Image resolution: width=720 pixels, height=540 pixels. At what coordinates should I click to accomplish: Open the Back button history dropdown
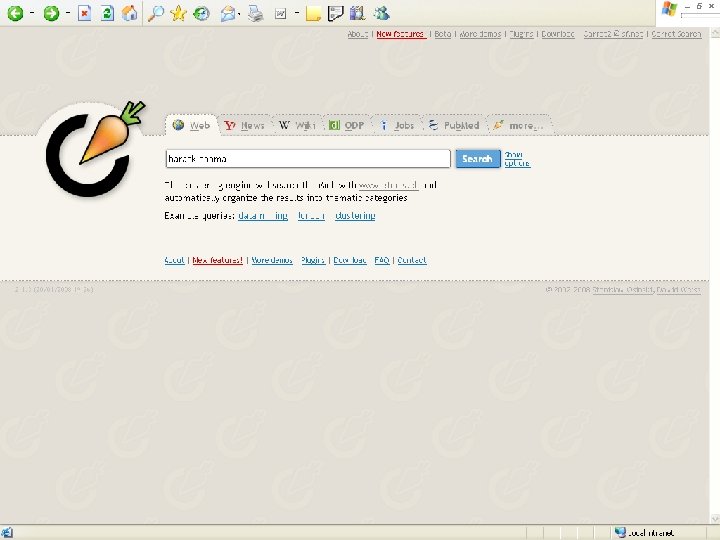32,13
